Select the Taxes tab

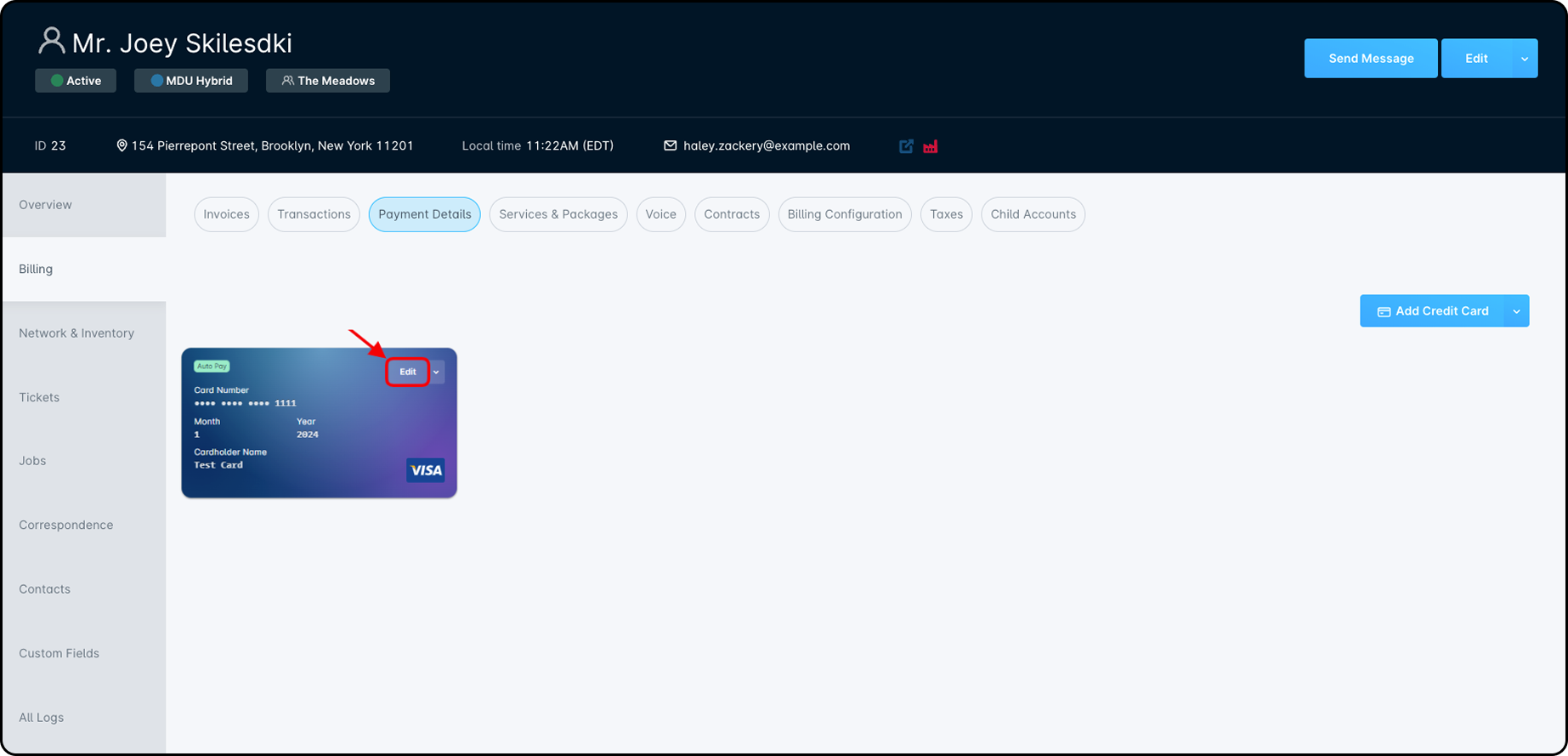point(946,214)
